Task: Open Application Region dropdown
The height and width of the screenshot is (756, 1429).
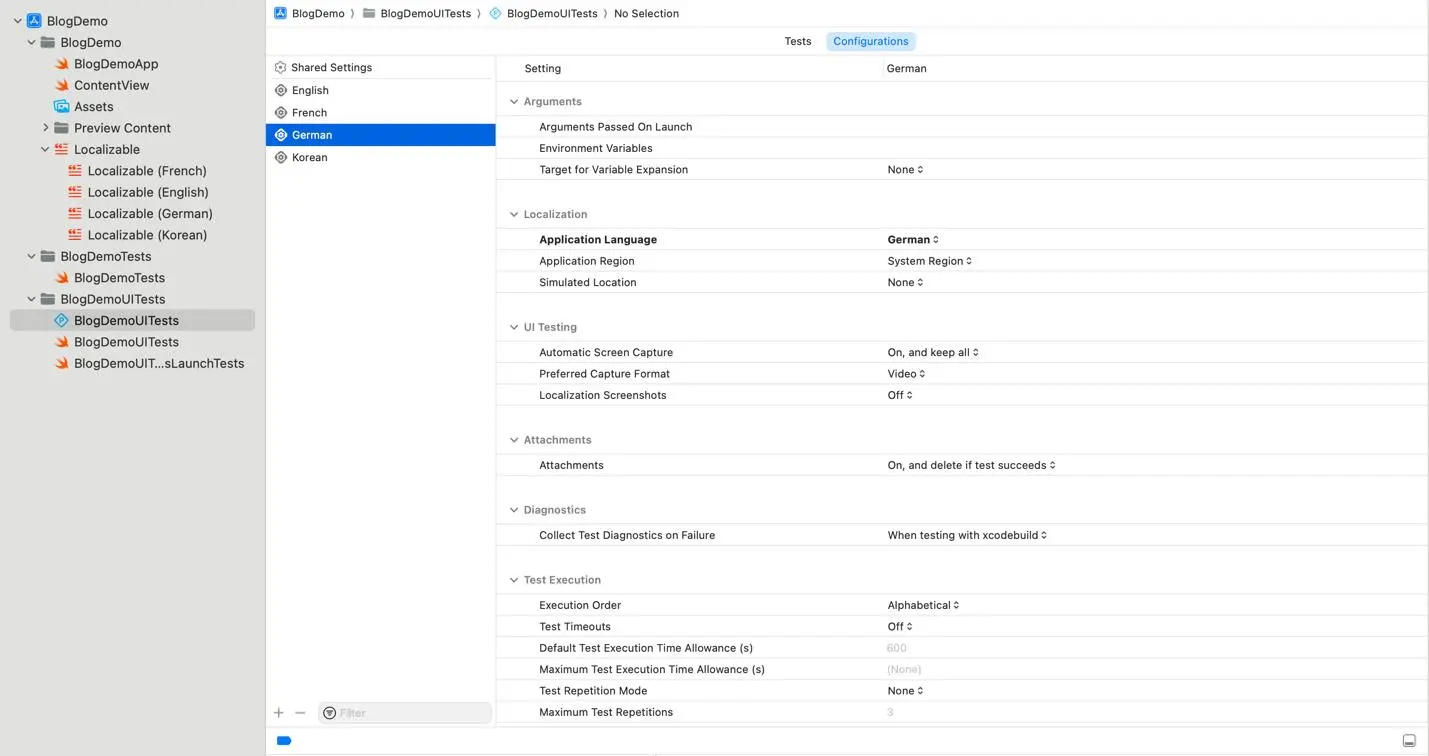Action: pyautogui.click(x=930, y=261)
